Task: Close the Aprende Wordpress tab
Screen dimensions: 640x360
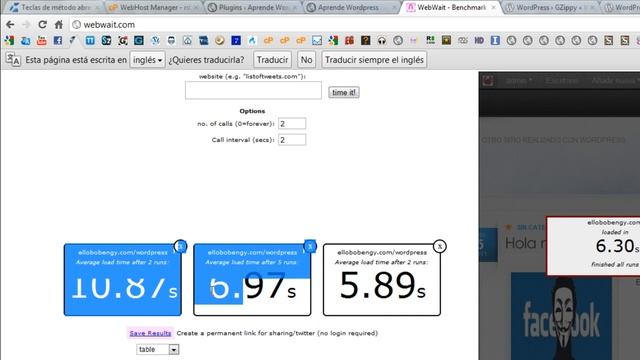Action: click(x=394, y=7)
